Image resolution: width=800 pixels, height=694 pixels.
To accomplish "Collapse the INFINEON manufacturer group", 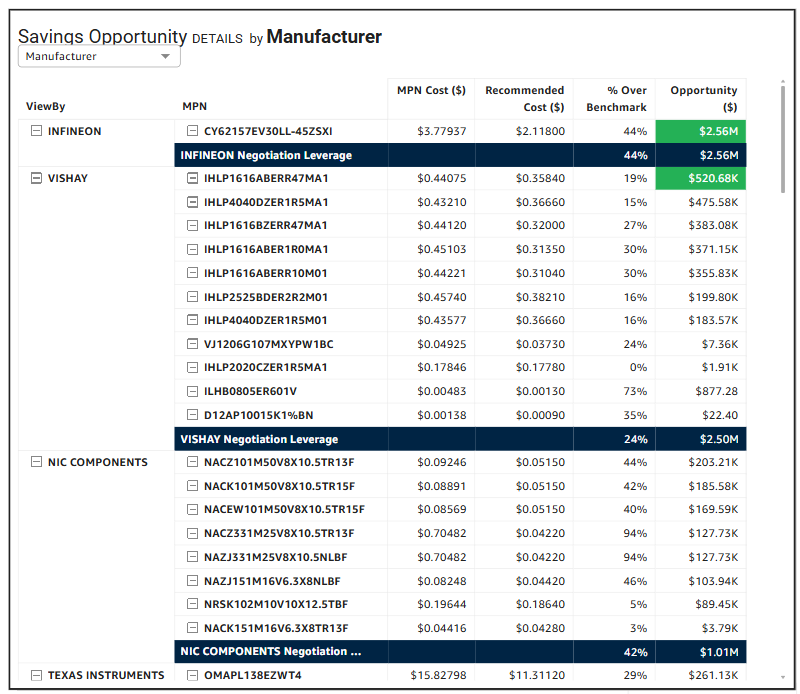I will (36, 131).
